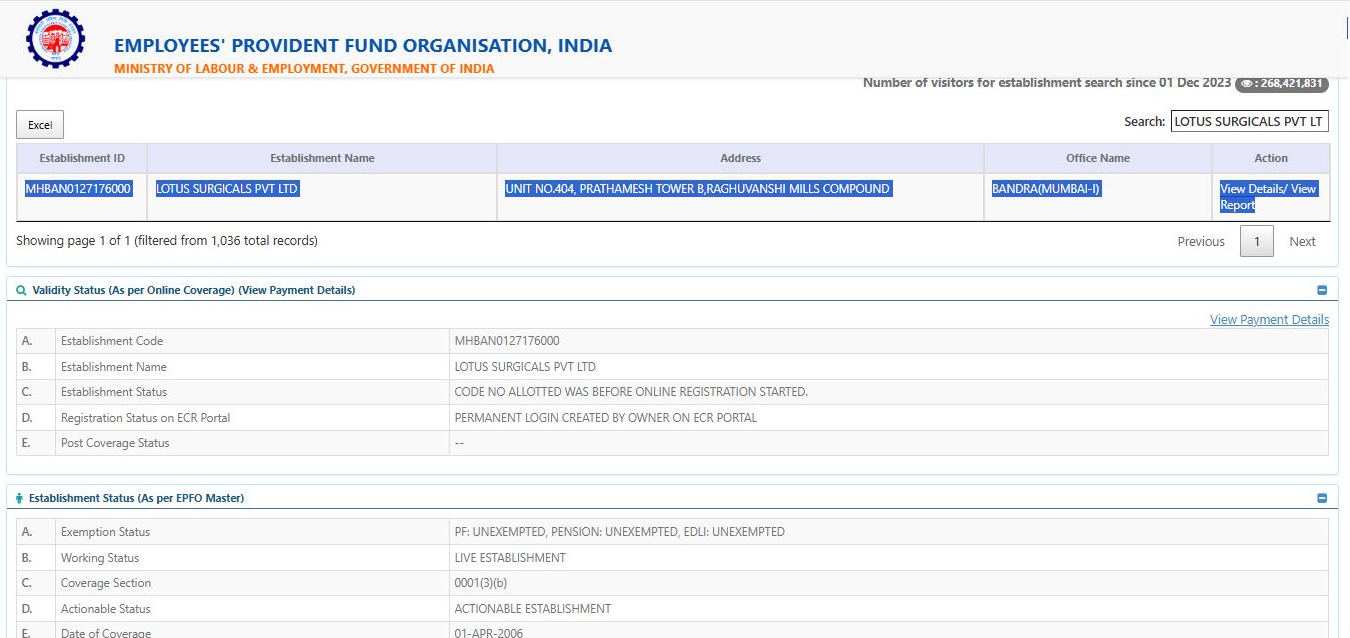Image resolution: width=1350 pixels, height=638 pixels.
Task: Click the establishment ID MHBAN0127176000 cell
Action: [x=78, y=189]
